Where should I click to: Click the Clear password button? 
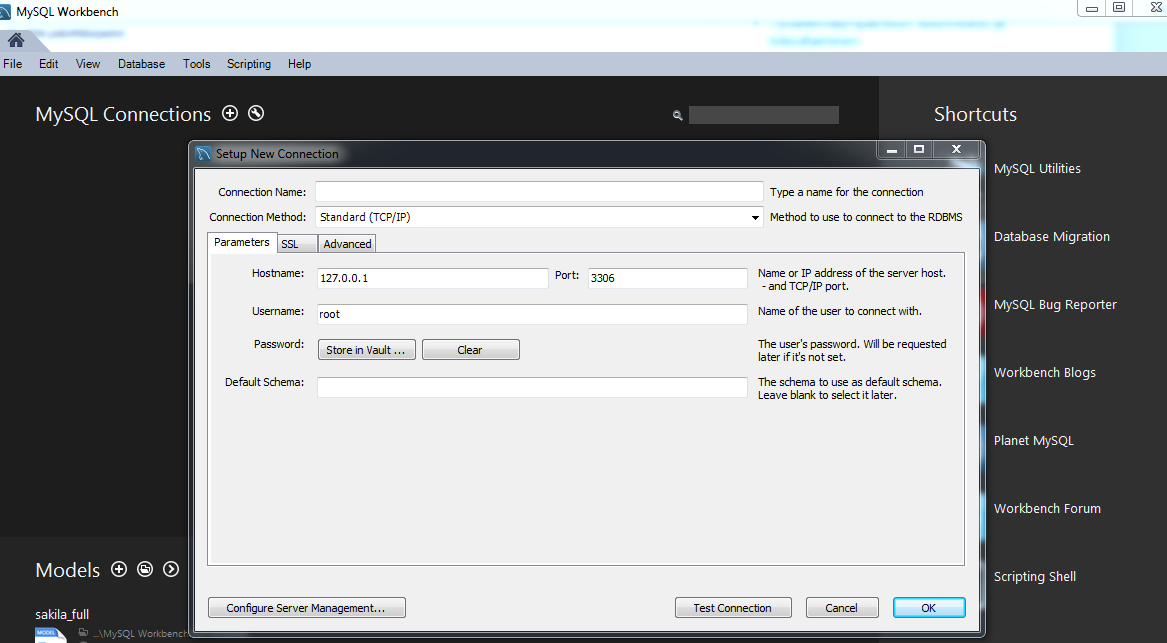pyautogui.click(x=470, y=350)
